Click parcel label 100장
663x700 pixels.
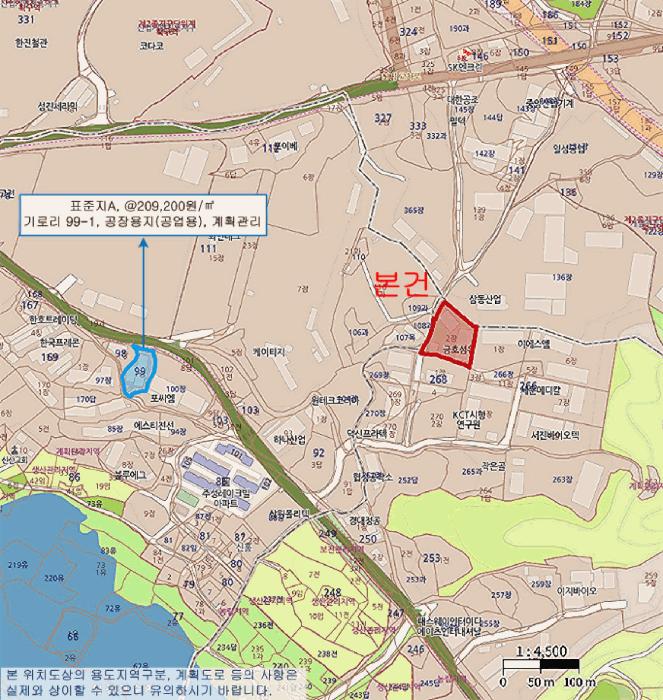tap(176, 389)
